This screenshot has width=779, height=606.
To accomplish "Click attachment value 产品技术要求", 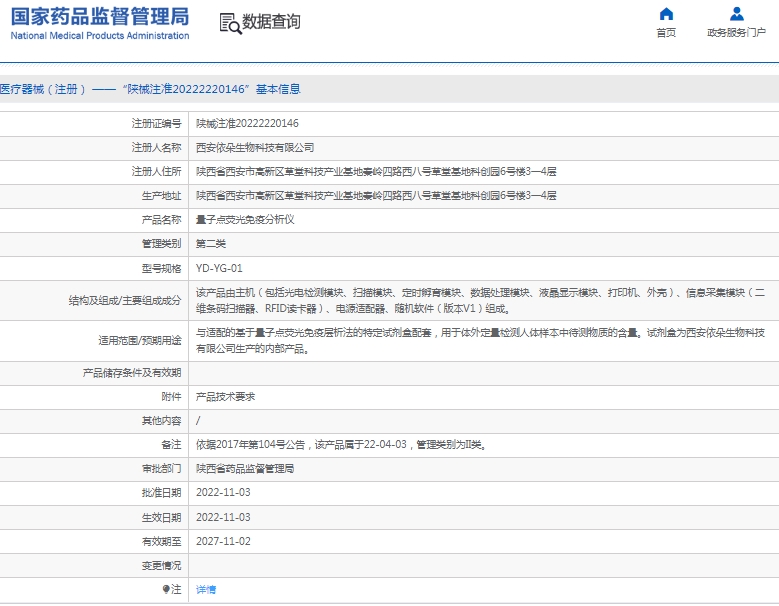I will (x=225, y=397).
